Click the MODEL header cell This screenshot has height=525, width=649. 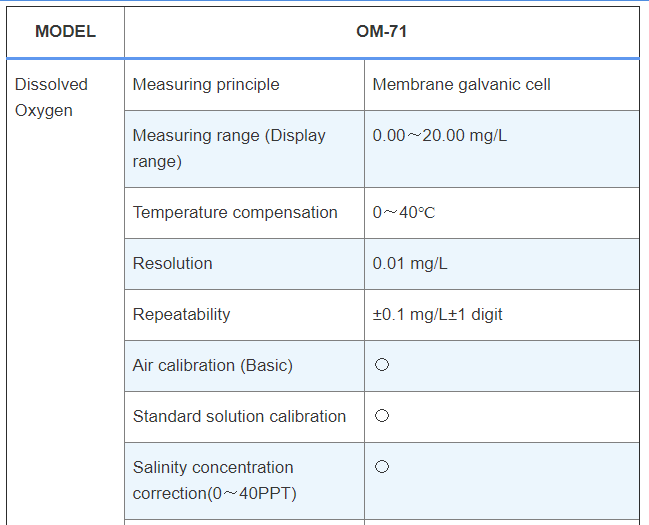tap(65, 32)
